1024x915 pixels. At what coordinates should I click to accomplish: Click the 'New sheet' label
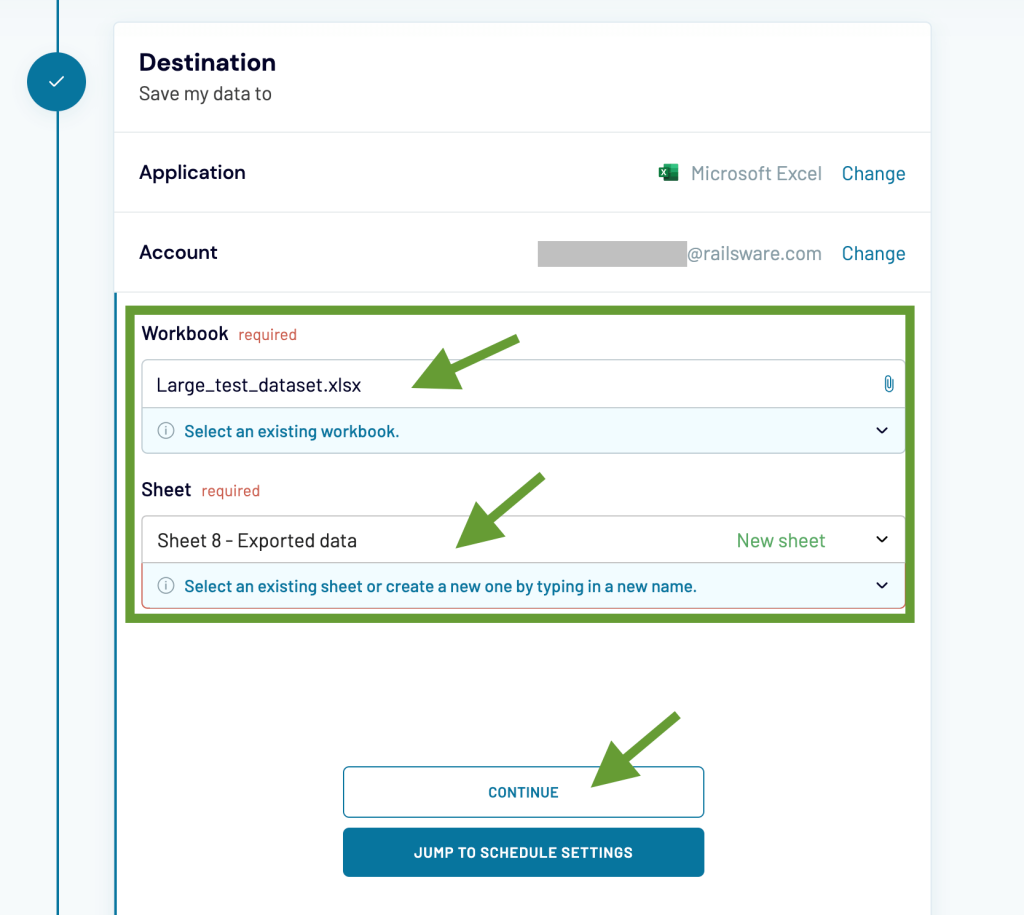(x=780, y=540)
